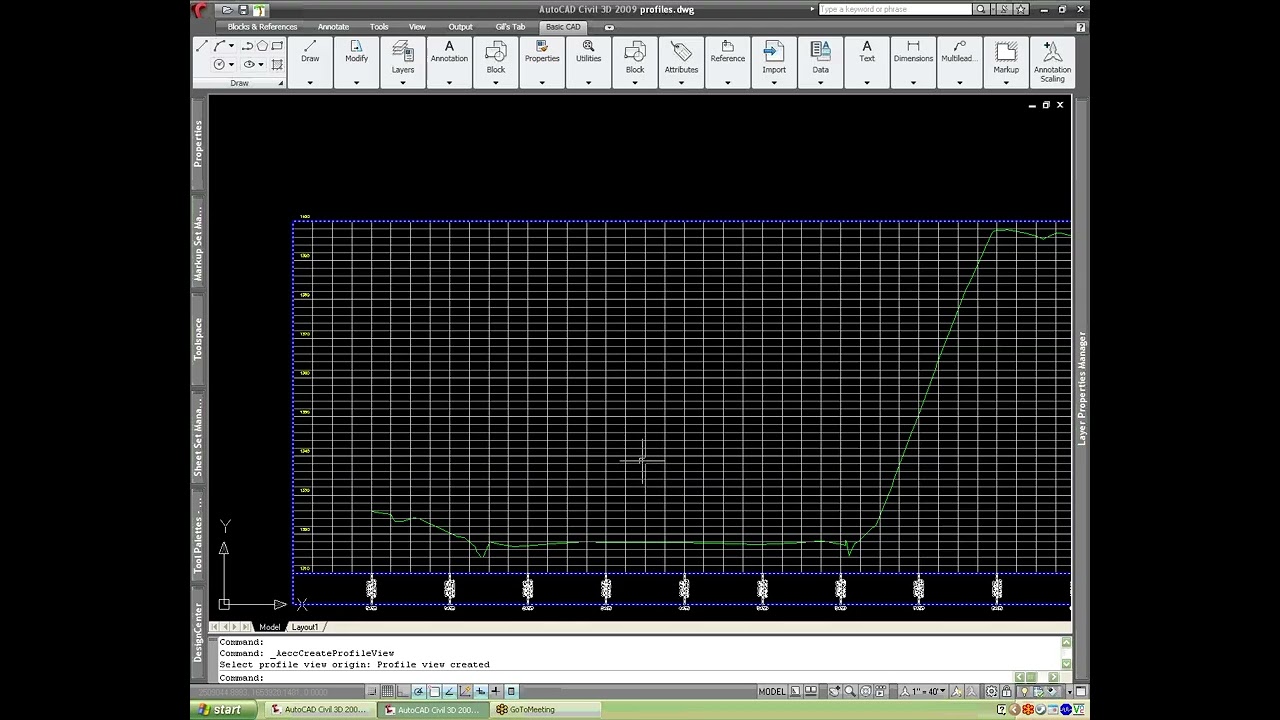The height and width of the screenshot is (720, 1280).
Task: Select the Hatch tool in Draw panel
Action: pyautogui.click(x=277, y=64)
